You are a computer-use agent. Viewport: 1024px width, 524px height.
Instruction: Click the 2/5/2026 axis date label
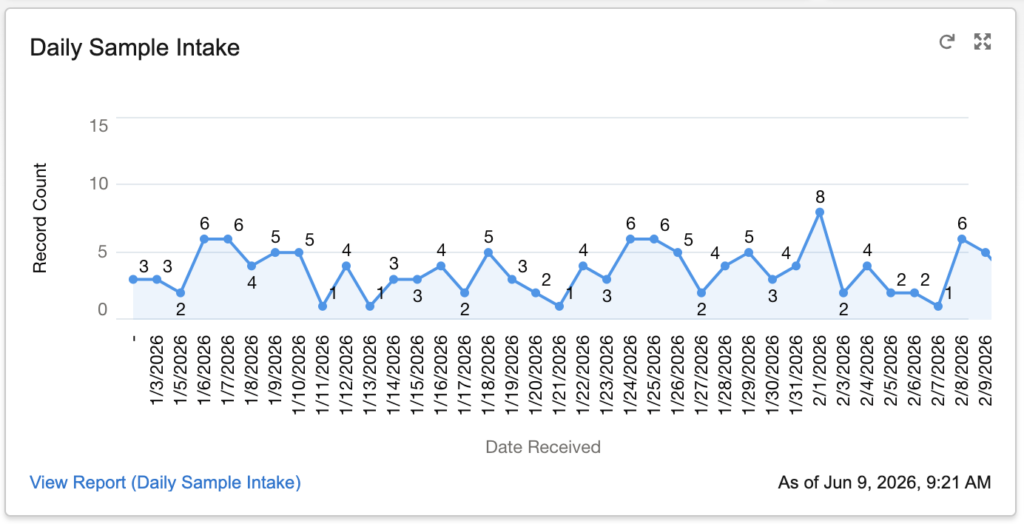point(891,371)
